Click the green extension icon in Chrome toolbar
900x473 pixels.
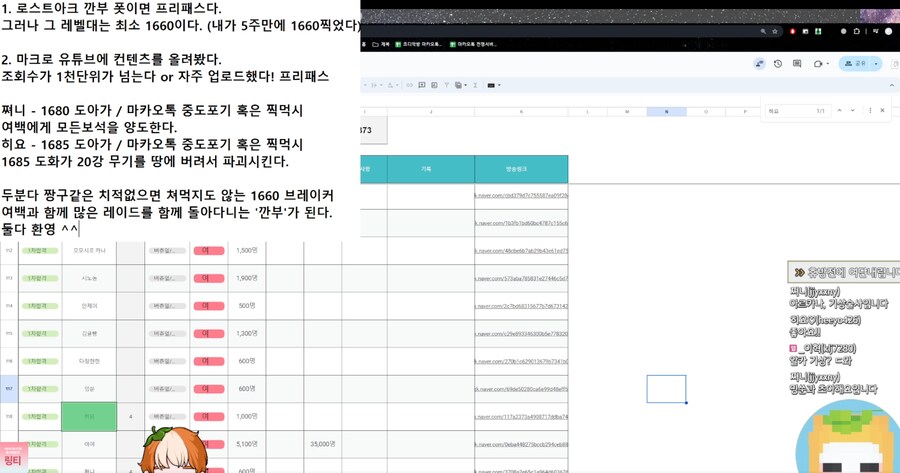tap(818, 32)
